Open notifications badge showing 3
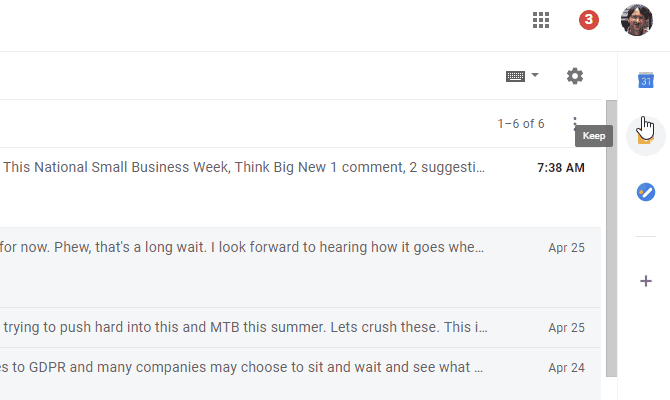This screenshot has width=670, height=400. pyautogui.click(x=589, y=20)
